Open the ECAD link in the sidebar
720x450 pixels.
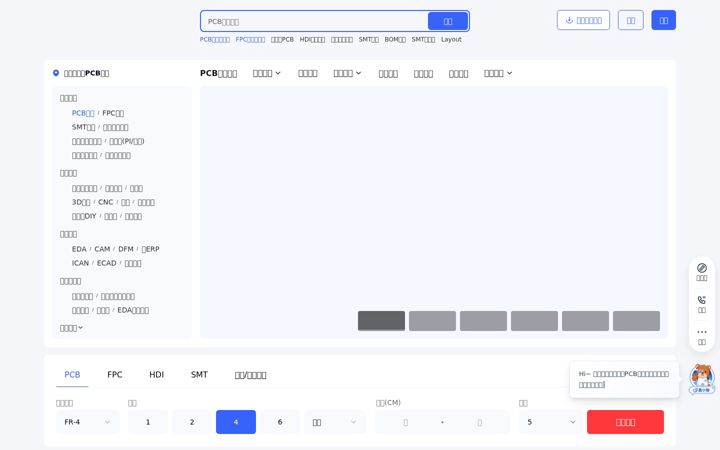[x=107, y=263]
